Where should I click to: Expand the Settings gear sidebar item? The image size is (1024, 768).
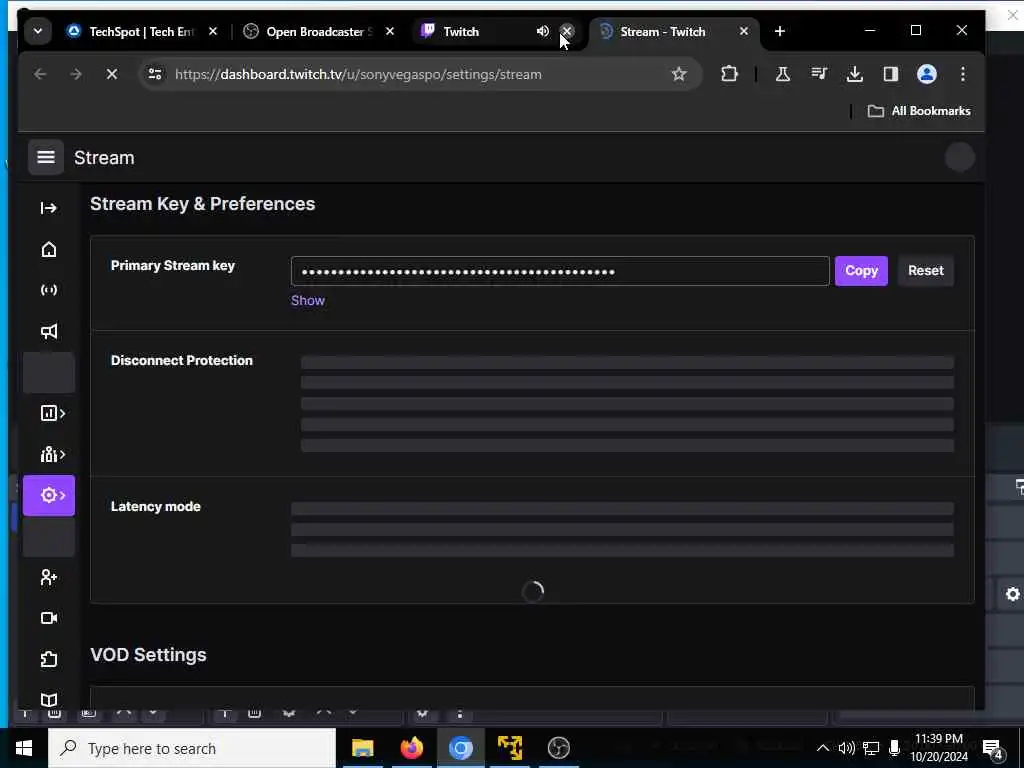click(49, 496)
